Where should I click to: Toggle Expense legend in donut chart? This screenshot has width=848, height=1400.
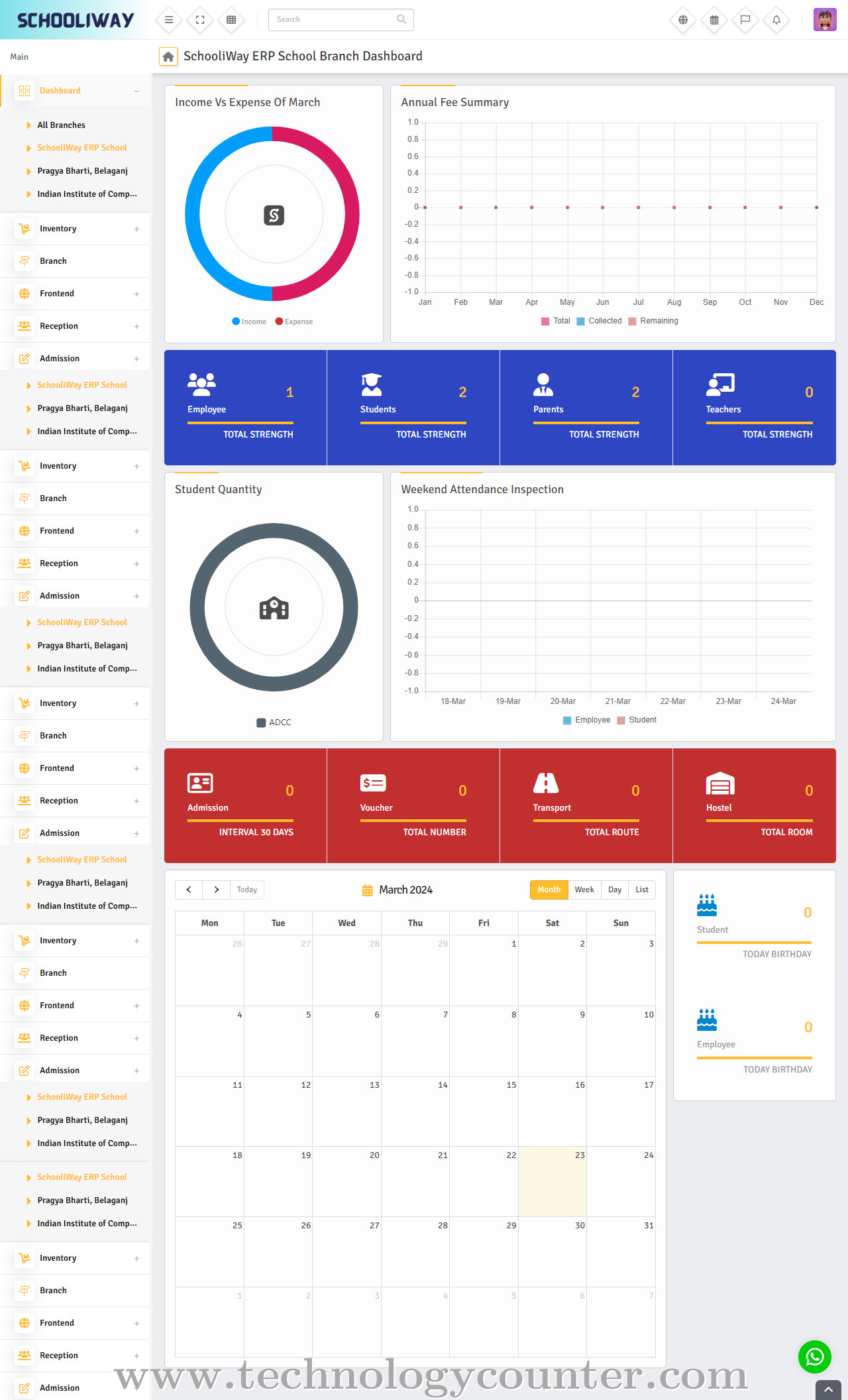click(294, 321)
